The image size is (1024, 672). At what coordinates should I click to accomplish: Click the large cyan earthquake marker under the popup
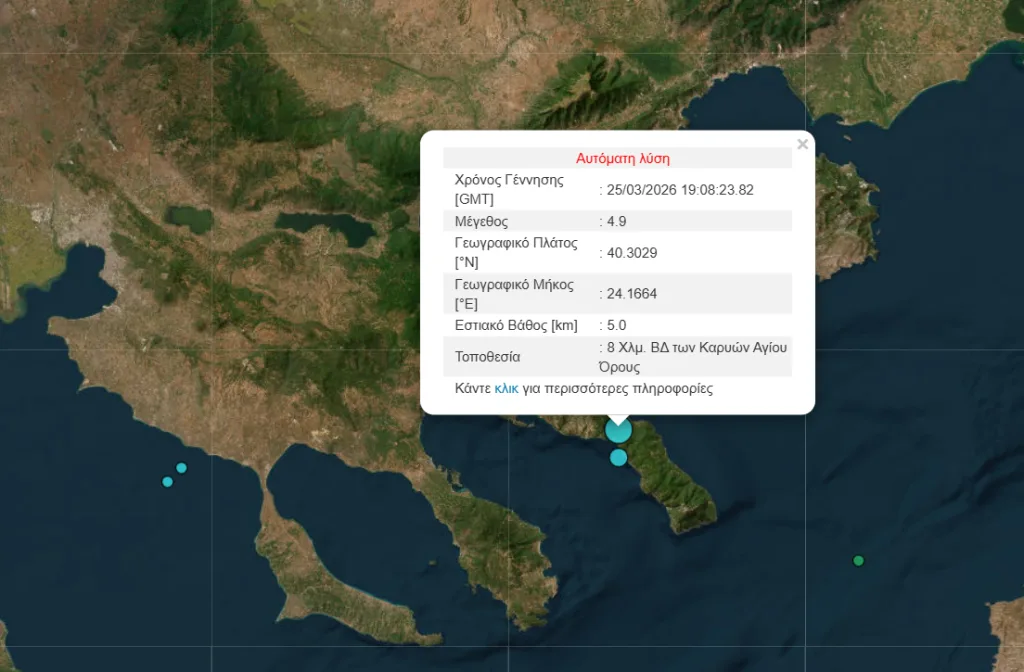pos(618,430)
